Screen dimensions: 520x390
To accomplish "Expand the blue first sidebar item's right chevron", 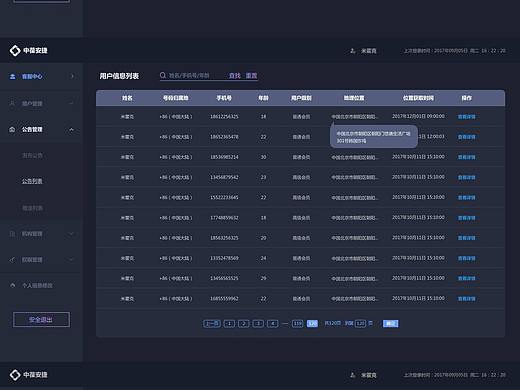I will (72, 76).
